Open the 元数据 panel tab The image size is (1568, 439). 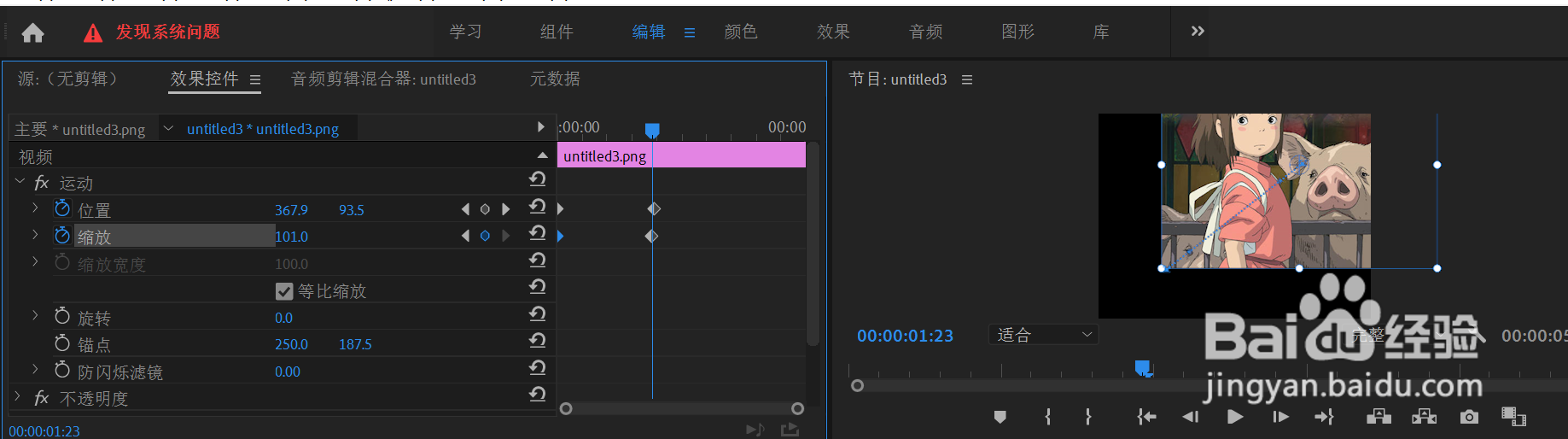[555, 79]
